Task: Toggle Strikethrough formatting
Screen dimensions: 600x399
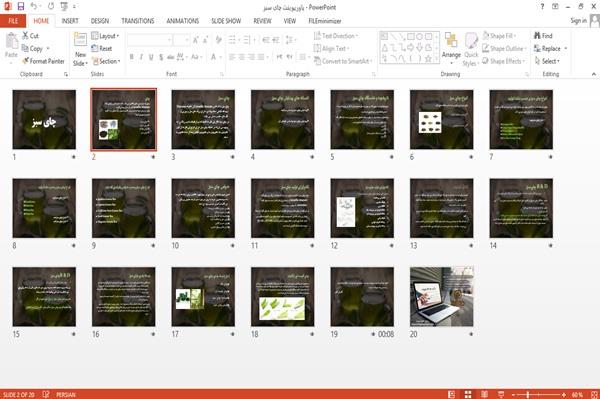Action: click(171, 57)
